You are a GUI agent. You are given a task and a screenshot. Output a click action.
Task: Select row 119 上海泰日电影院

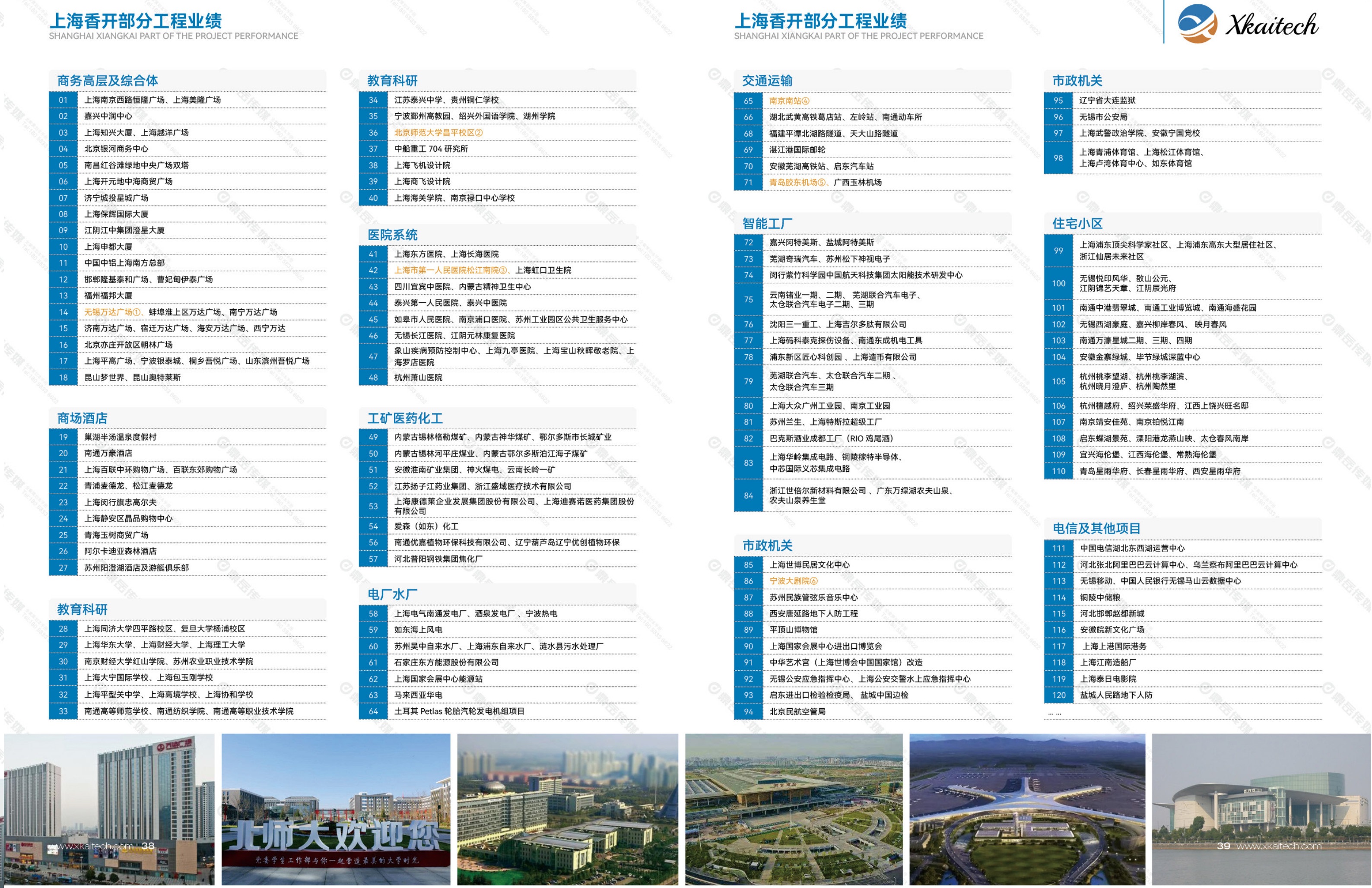[1183, 679]
